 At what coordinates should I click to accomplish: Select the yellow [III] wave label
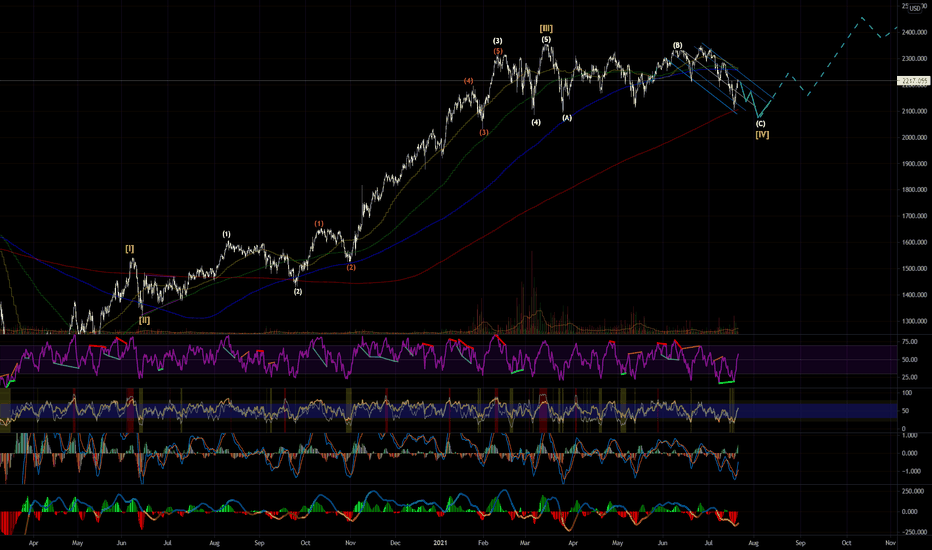coord(546,29)
